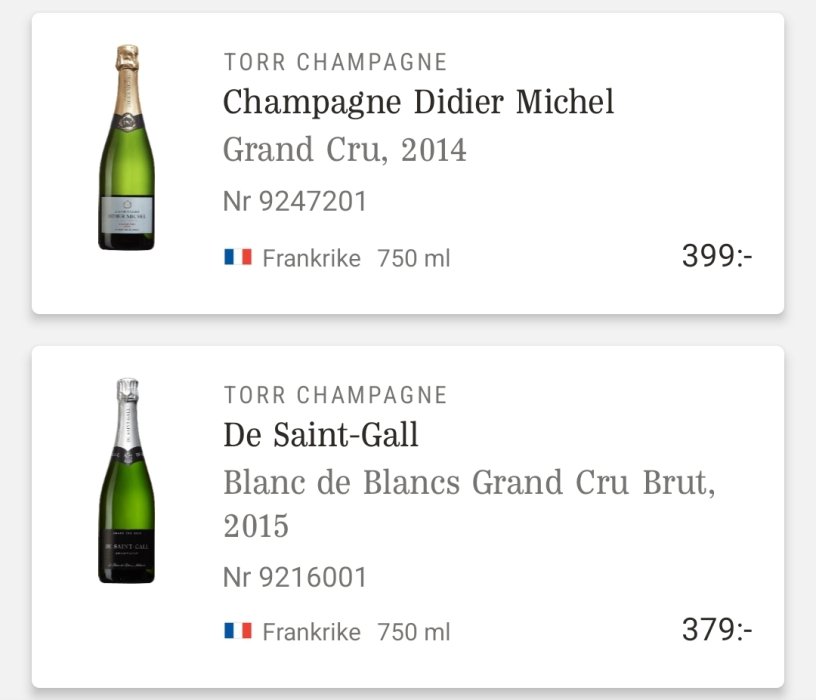The image size is (816, 700).
Task: Click Frankrike on the Didier Michel card
Action: 311,258
